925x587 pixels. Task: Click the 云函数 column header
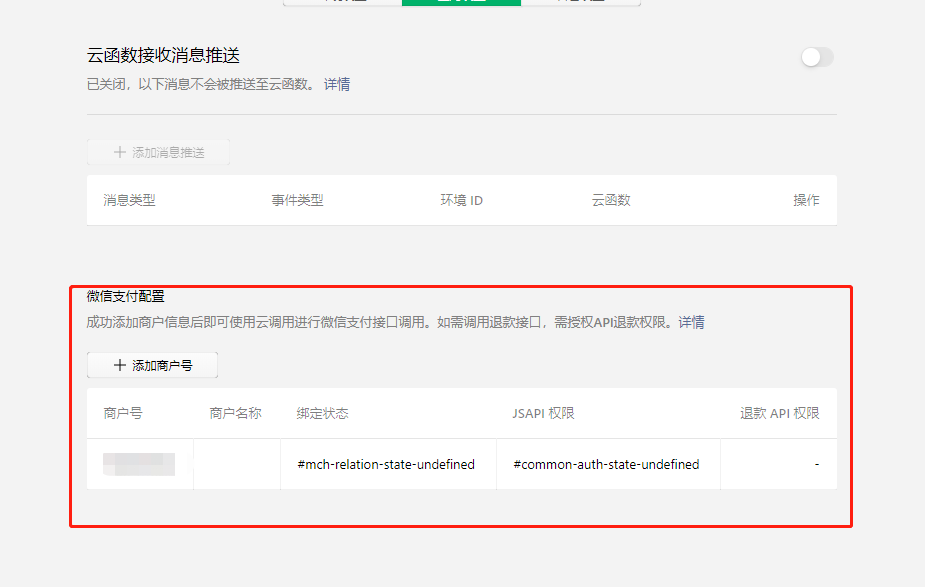(611, 200)
